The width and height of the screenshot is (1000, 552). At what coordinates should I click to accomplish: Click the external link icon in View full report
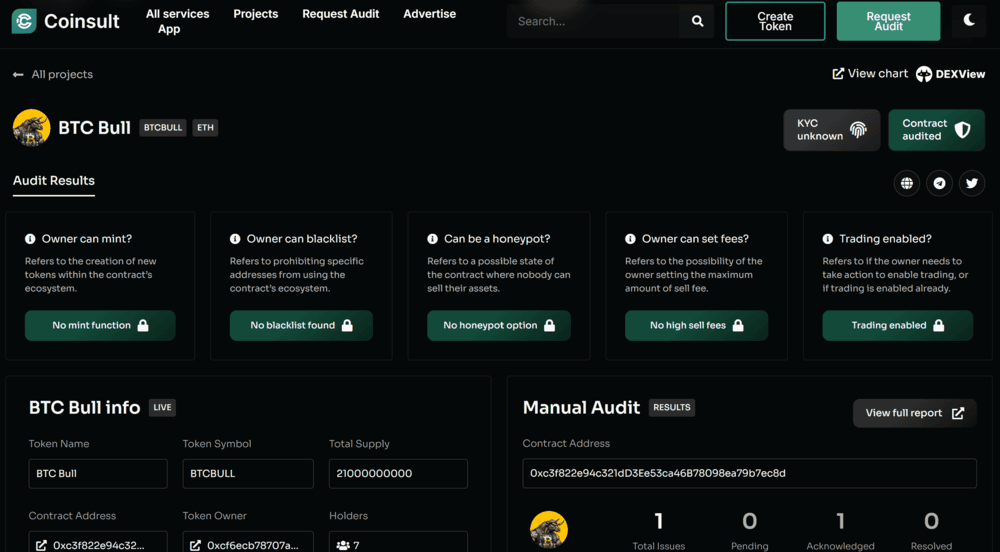tap(958, 413)
